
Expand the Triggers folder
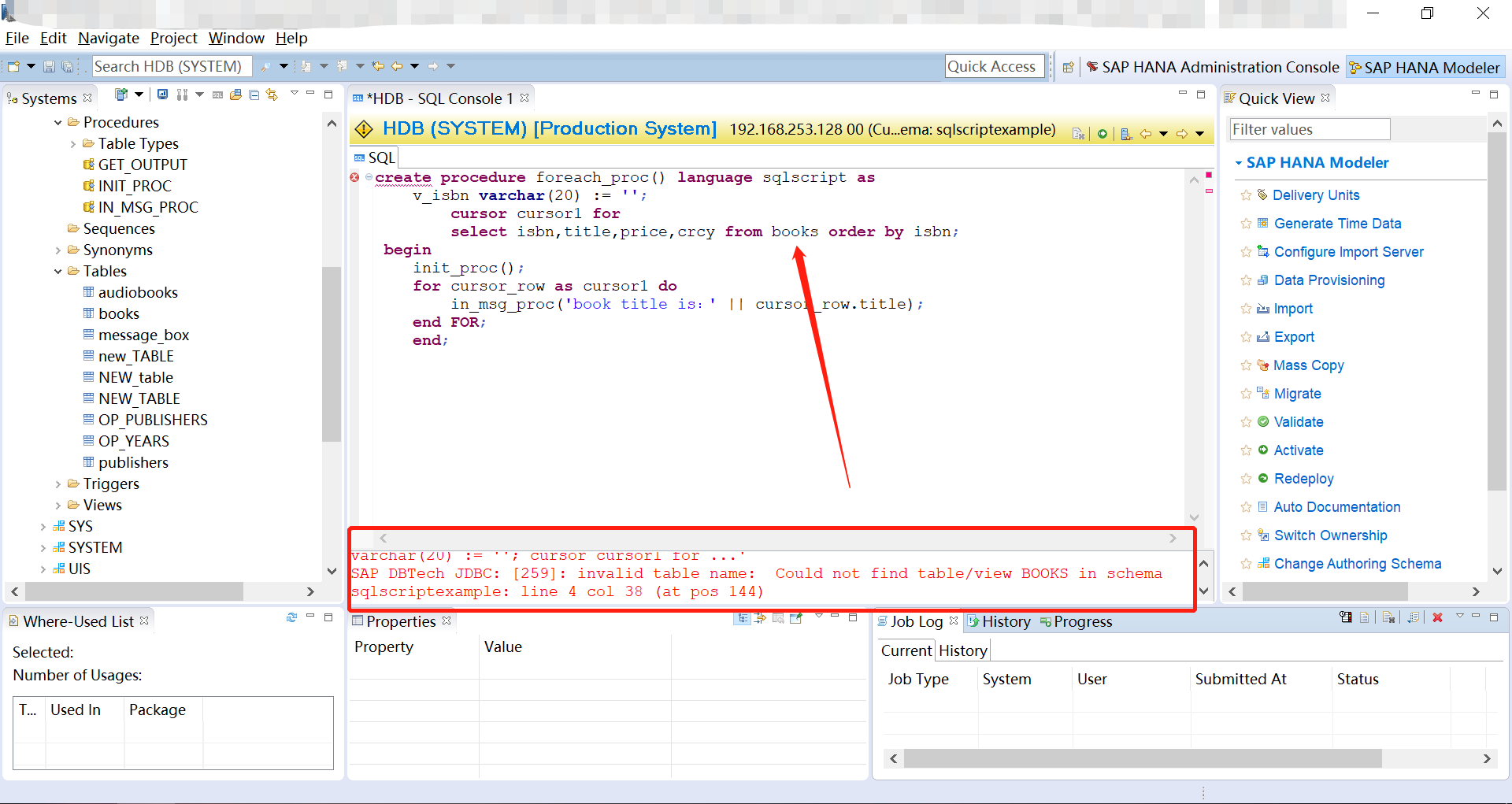[58, 484]
